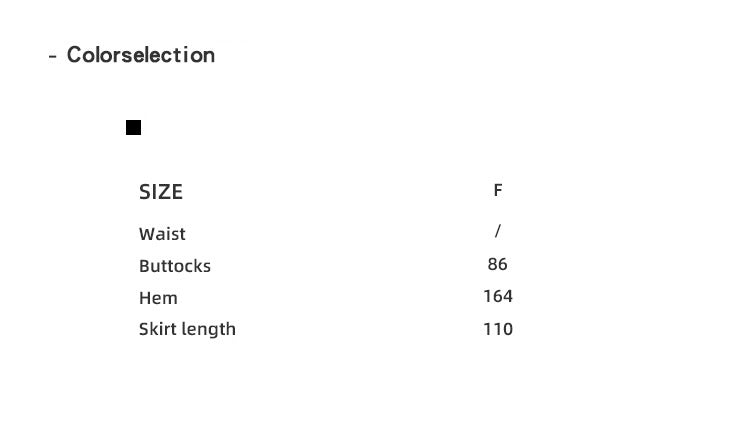This screenshot has height=422, width=750.
Task: Click the Skirt length row label
Action: click(x=187, y=329)
